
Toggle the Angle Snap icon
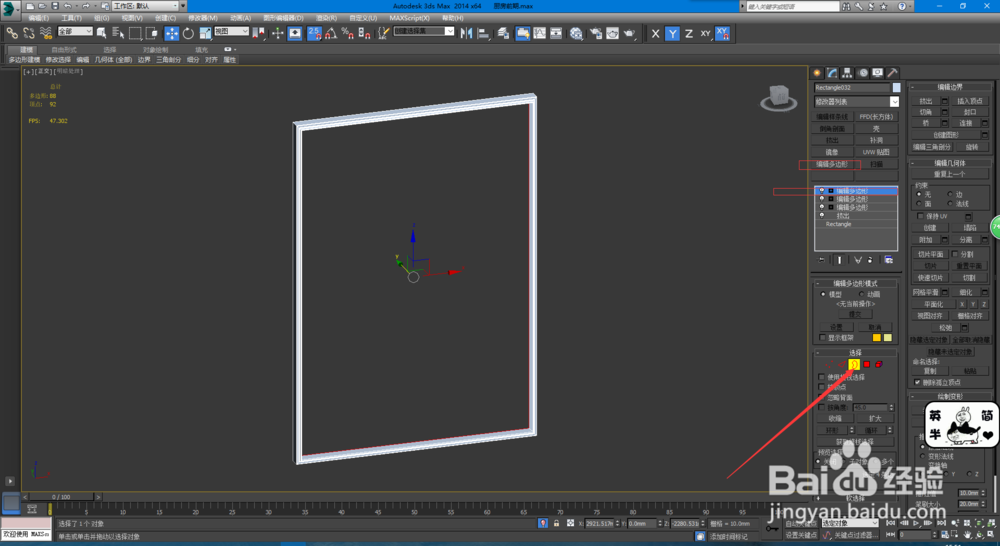[x=331, y=33]
